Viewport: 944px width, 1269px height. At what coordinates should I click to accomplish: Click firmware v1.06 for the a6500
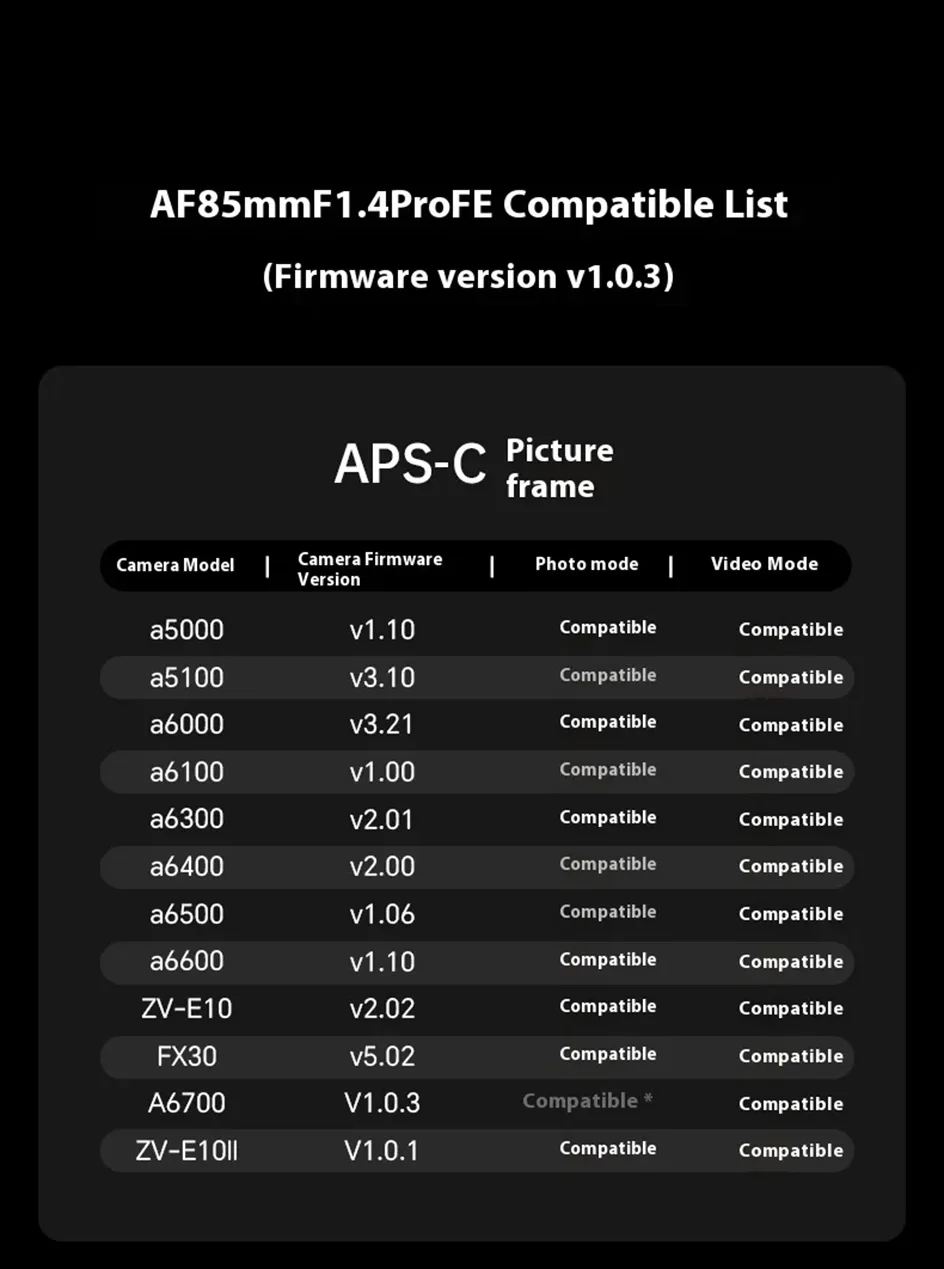(382, 914)
